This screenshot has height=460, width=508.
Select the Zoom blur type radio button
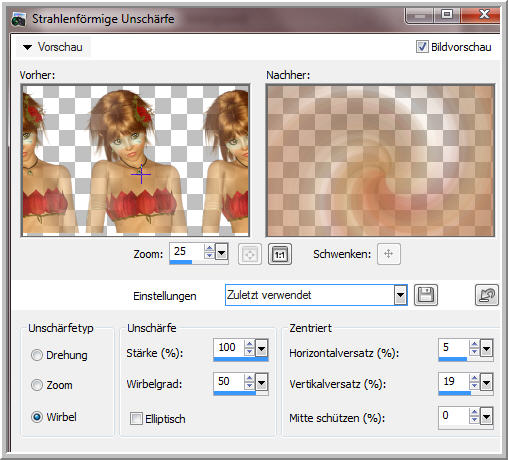[37, 385]
